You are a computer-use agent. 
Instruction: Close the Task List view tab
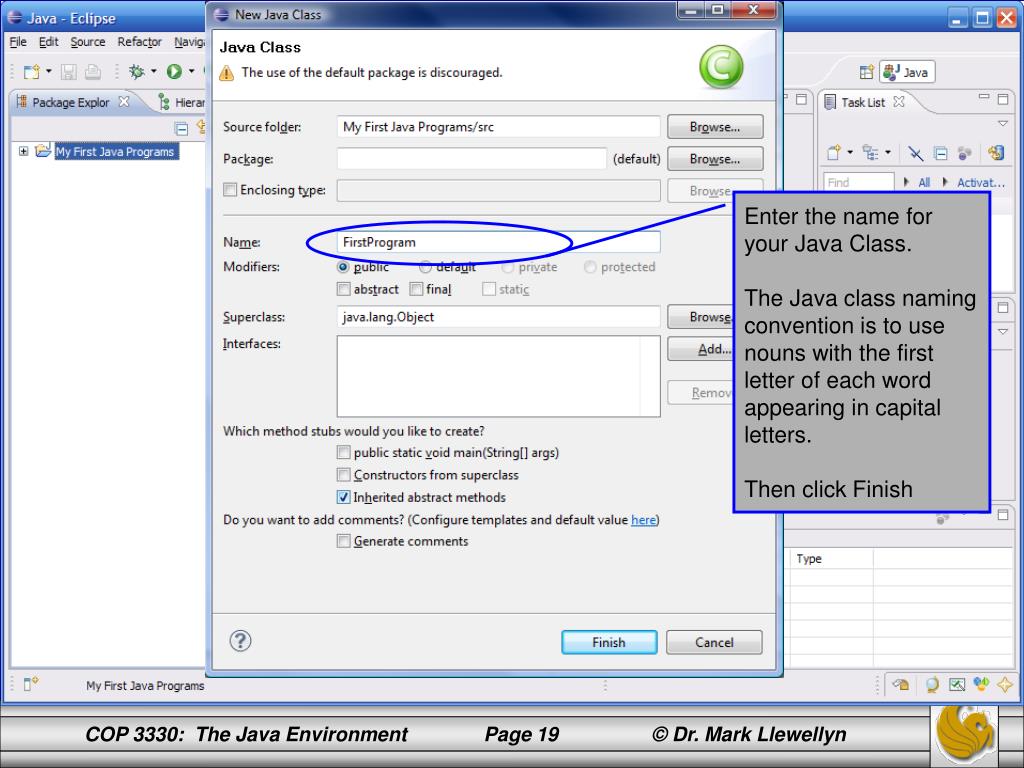[x=899, y=101]
